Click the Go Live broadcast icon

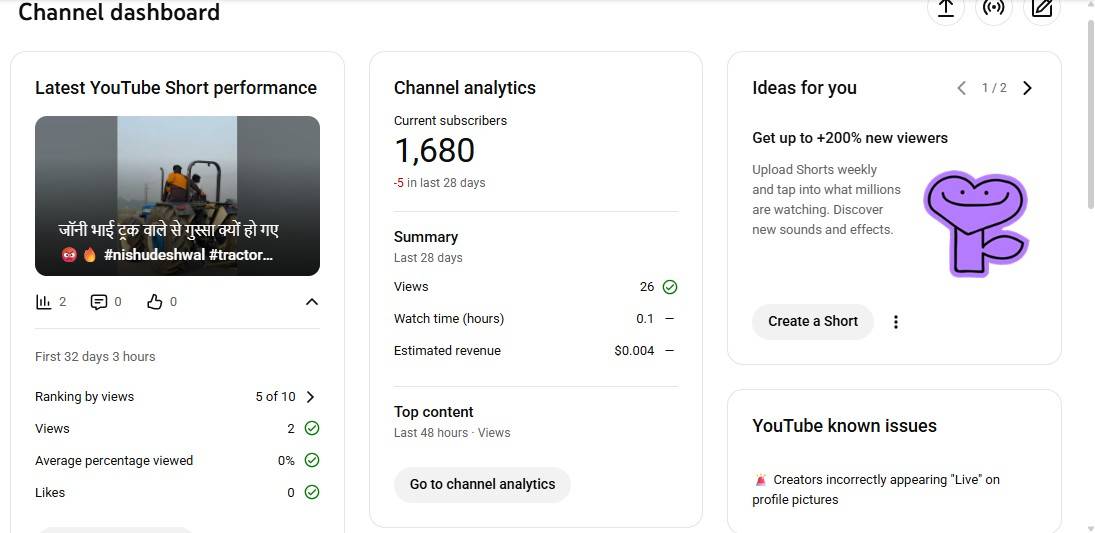pos(993,8)
